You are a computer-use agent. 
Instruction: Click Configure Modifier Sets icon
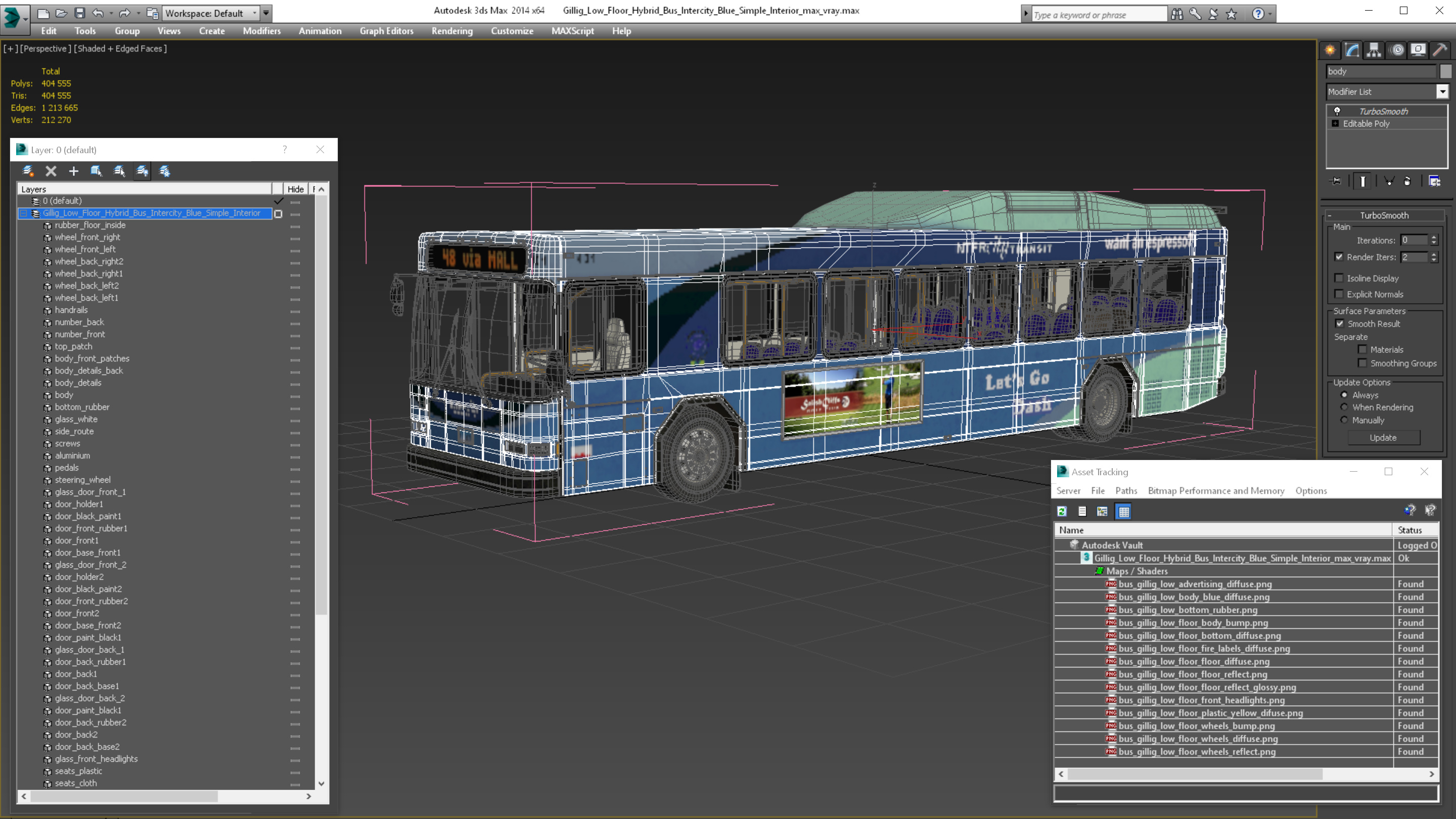click(1435, 181)
